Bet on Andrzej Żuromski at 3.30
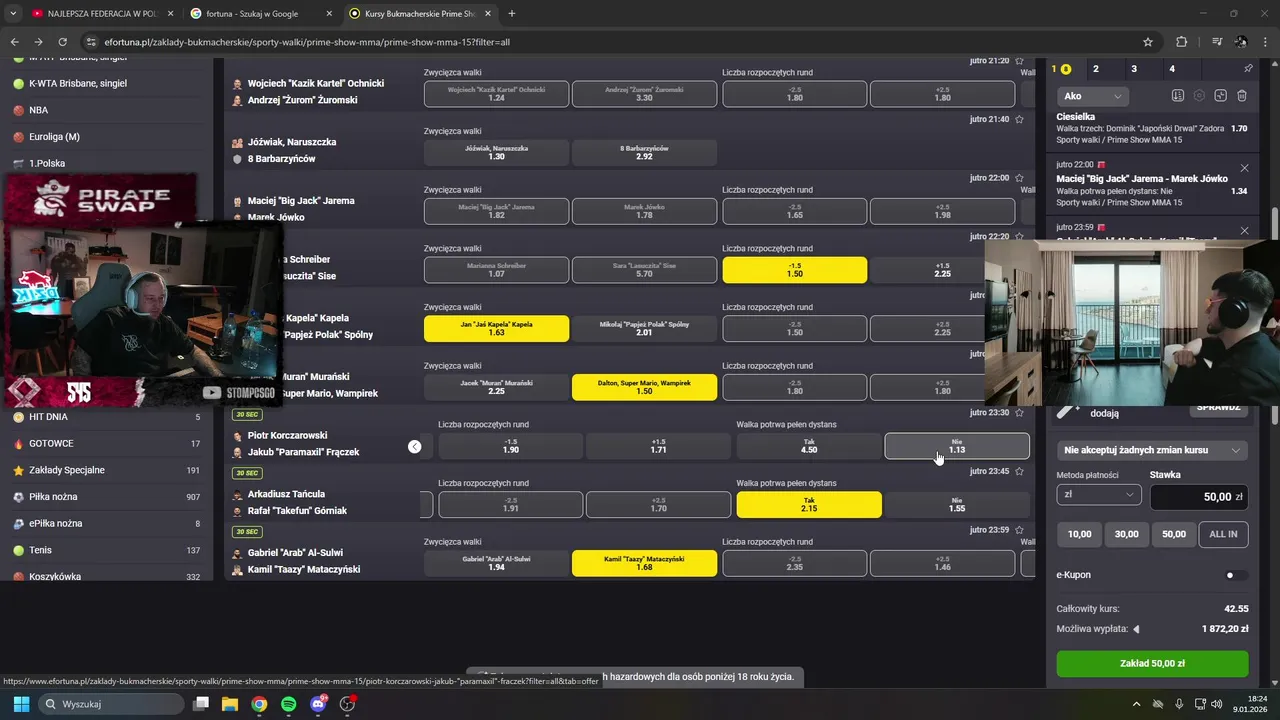Viewport: 1280px width, 720px height. [644, 94]
